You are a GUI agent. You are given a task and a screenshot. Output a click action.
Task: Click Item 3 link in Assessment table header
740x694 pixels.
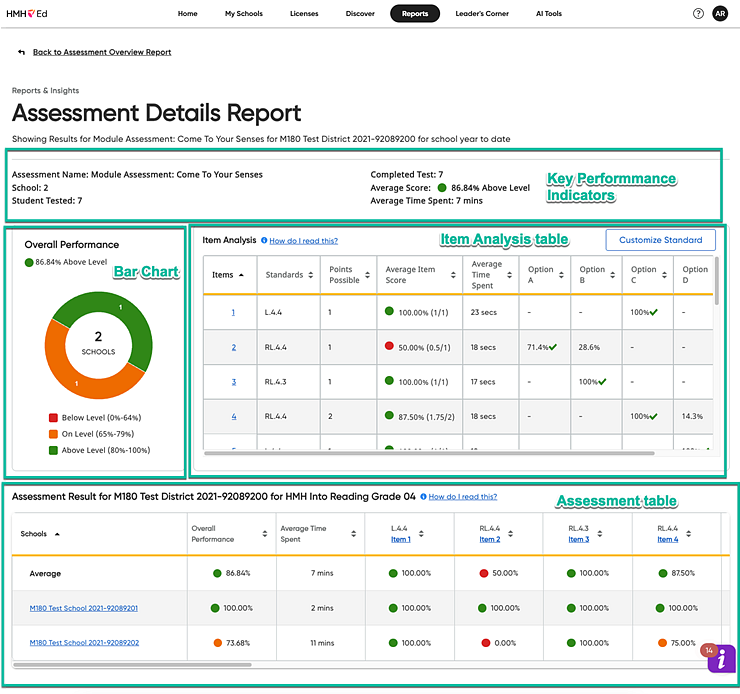pos(579,539)
